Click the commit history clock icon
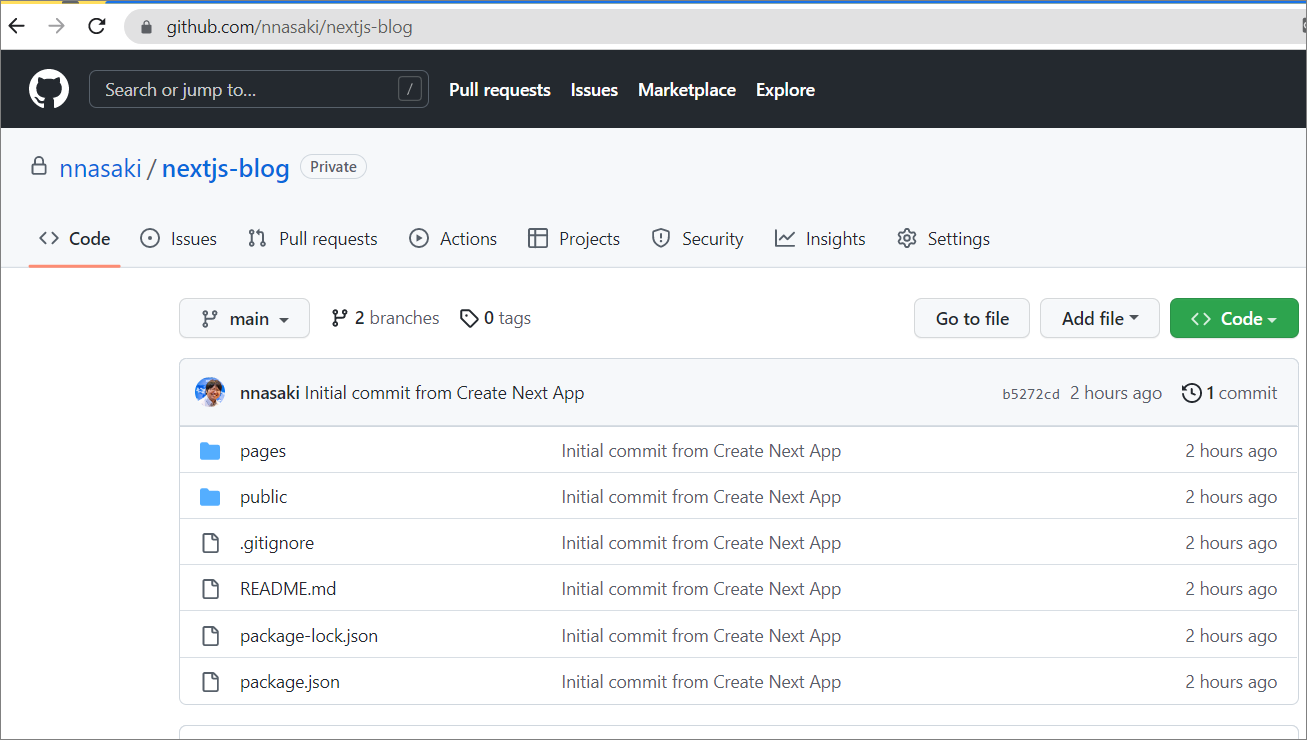 (x=1191, y=393)
